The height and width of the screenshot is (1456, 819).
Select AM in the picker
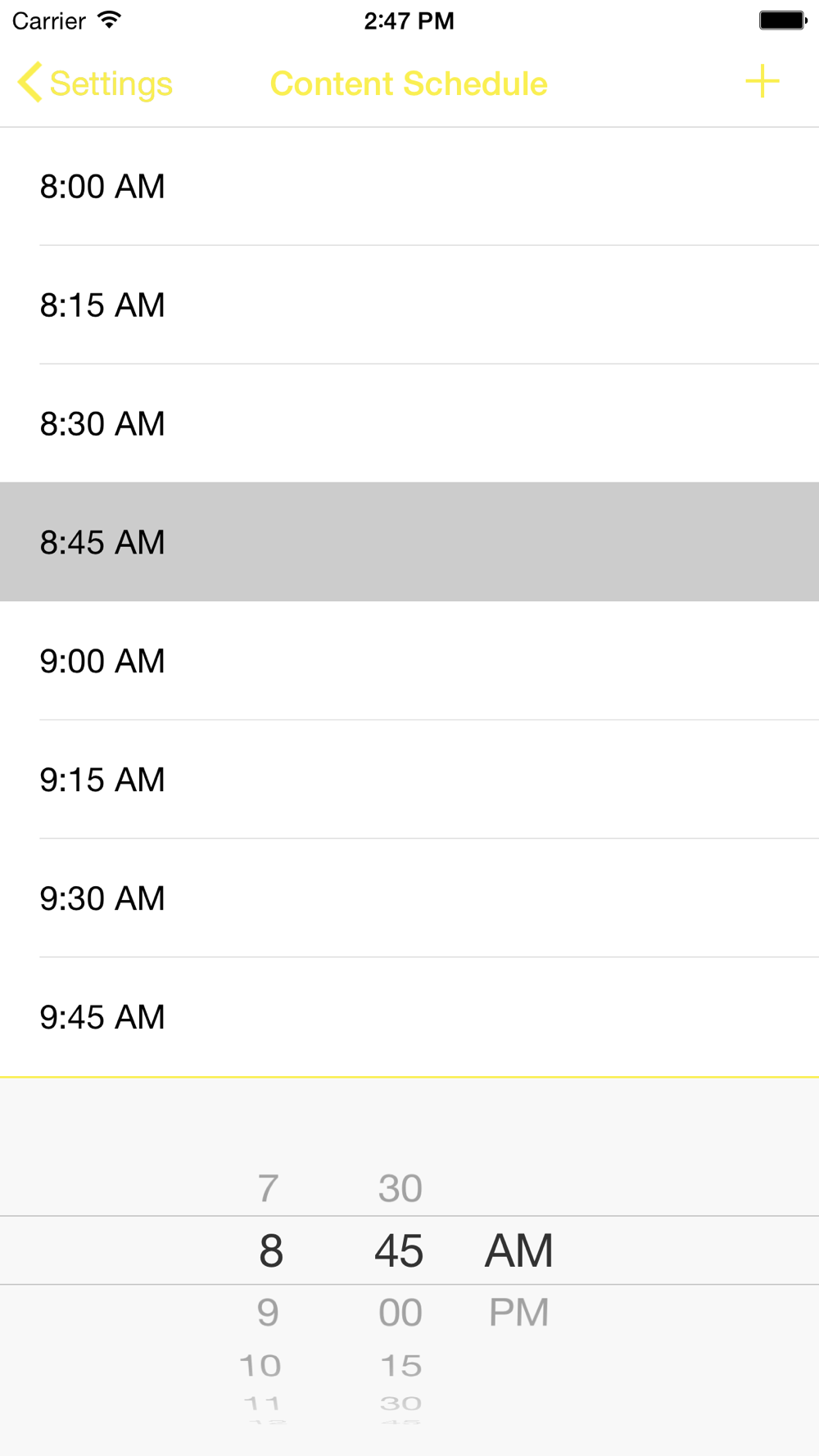coord(519,1250)
